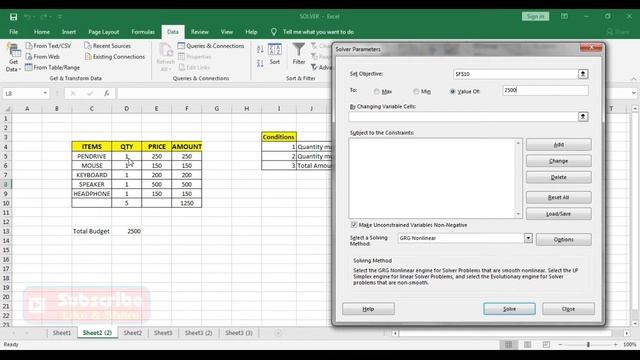Click the Load/Save button
Image resolution: width=640 pixels, height=360 pixels.
point(558,214)
